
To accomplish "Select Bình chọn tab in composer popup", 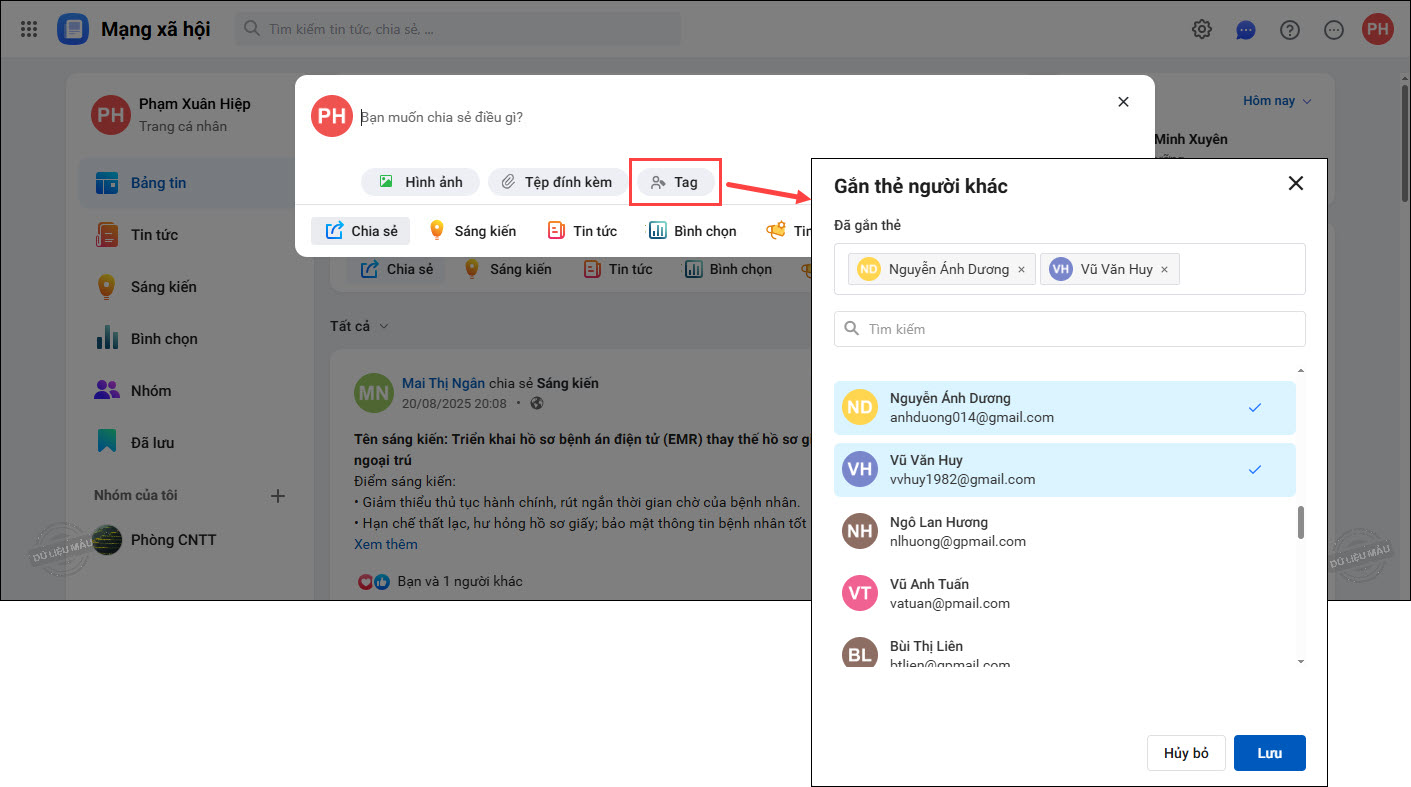I will coord(692,231).
